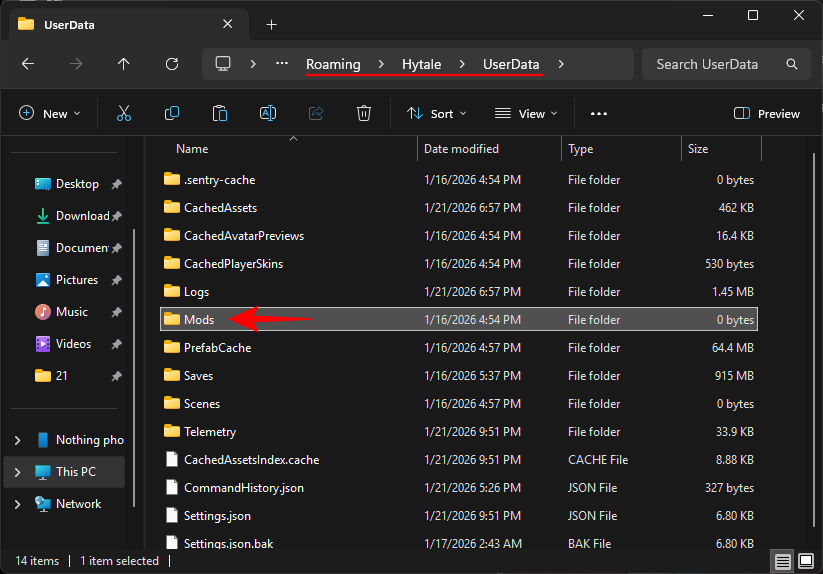Viewport: 823px width, 574px height.
Task: Open the View dropdown menu
Action: tap(526, 114)
